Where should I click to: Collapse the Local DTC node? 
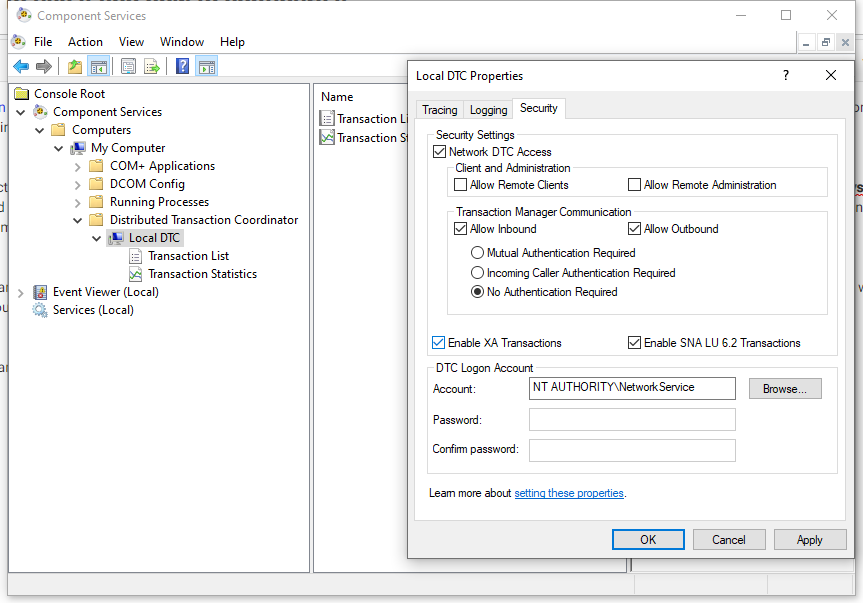coord(96,239)
